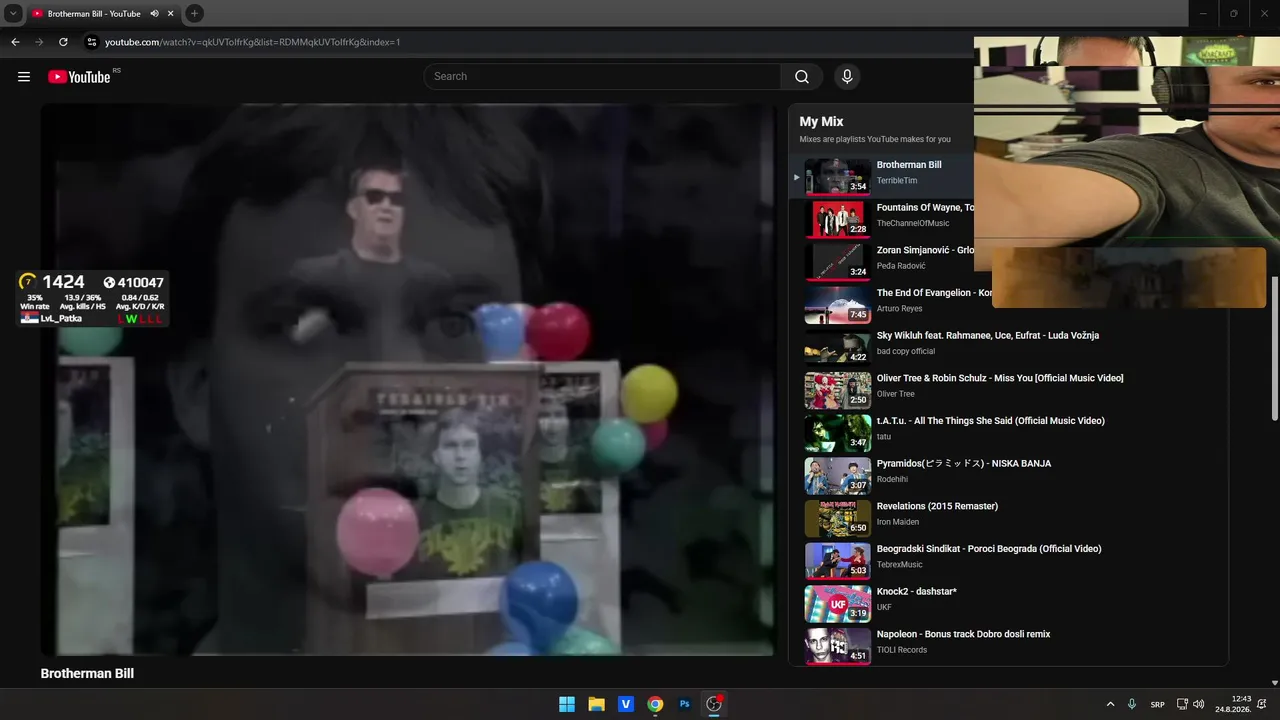The width and height of the screenshot is (1280, 720).
Task: Click the TerribleTim channel name
Action: [897, 181]
